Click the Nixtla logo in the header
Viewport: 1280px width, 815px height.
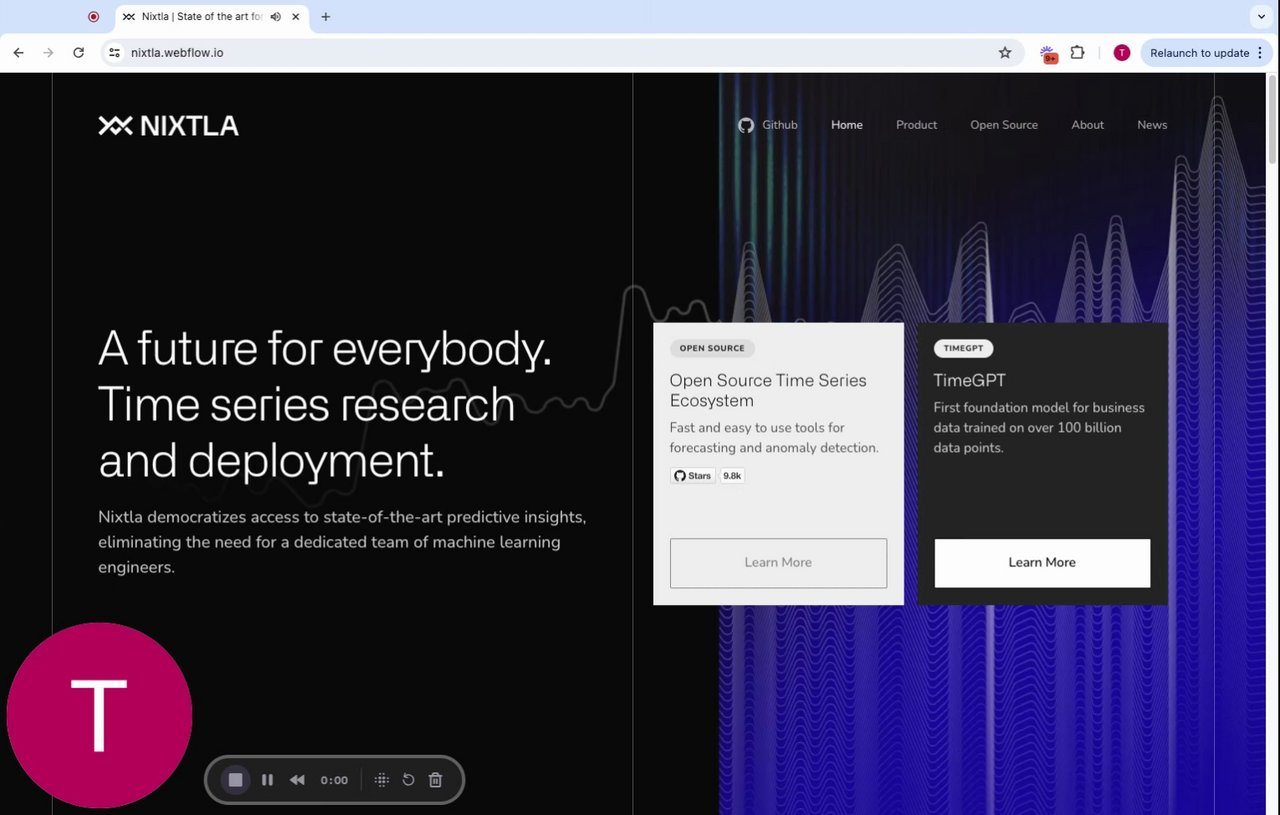coord(168,125)
